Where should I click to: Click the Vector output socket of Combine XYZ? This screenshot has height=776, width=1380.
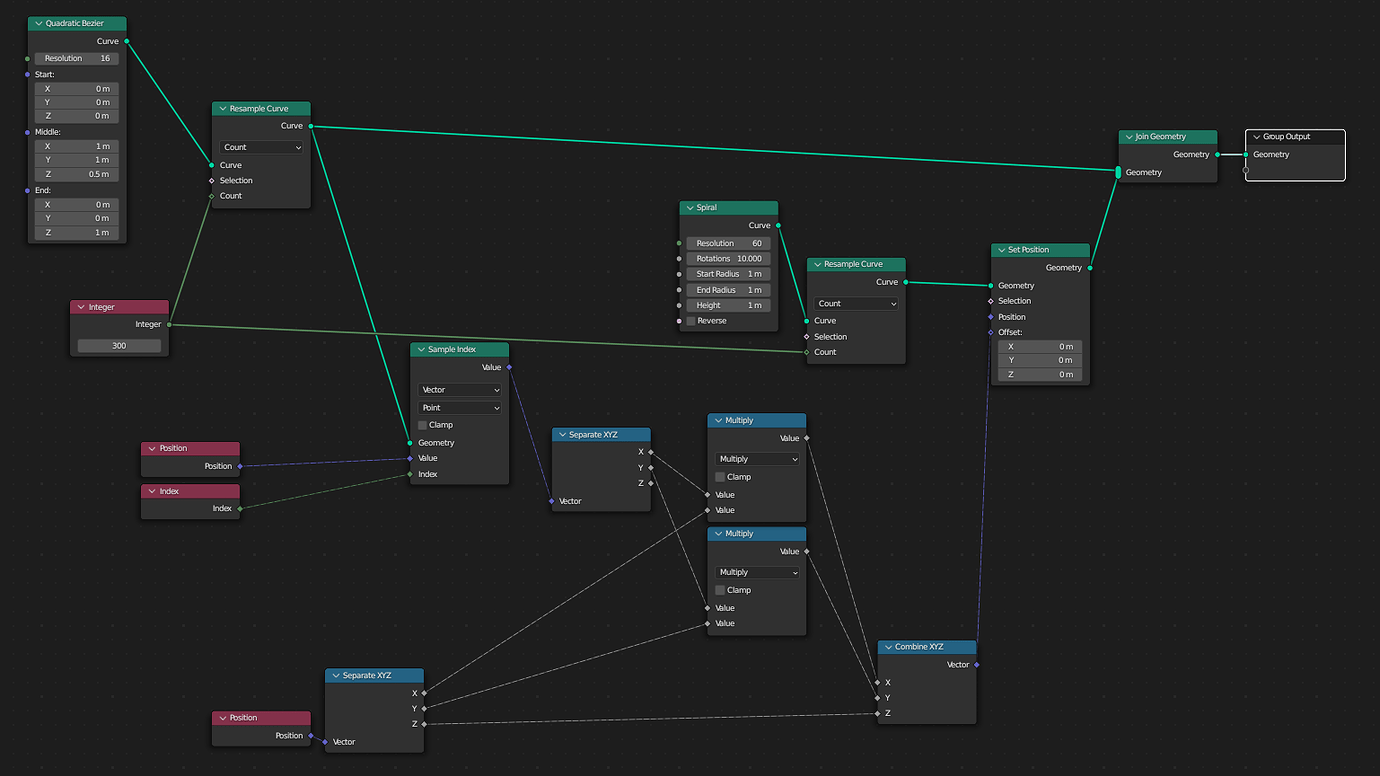point(977,664)
